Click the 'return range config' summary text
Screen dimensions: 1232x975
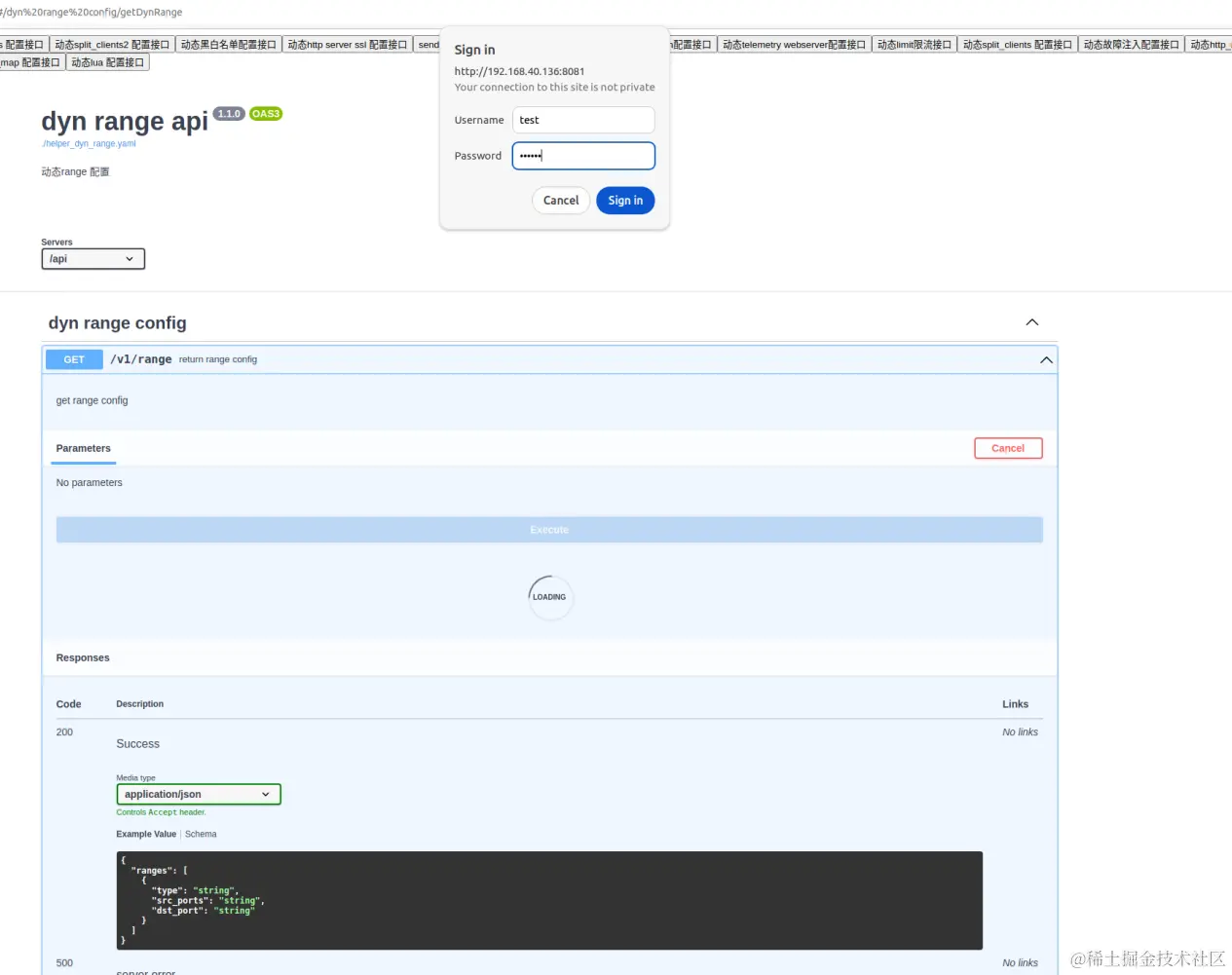218,359
